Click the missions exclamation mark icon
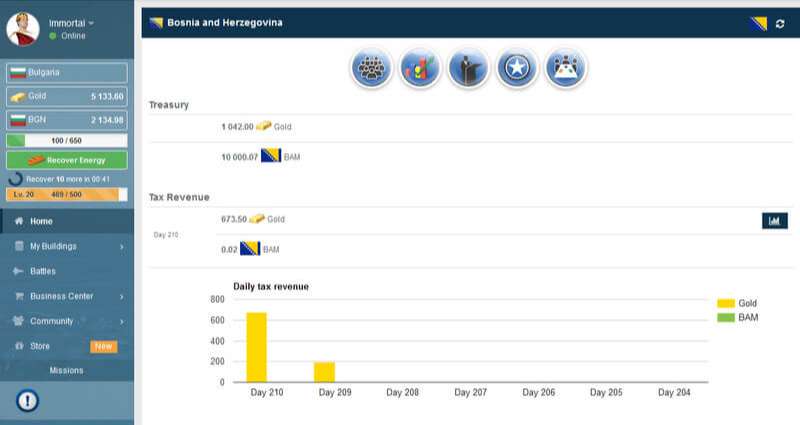The image size is (800, 425). (x=27, y=400)
